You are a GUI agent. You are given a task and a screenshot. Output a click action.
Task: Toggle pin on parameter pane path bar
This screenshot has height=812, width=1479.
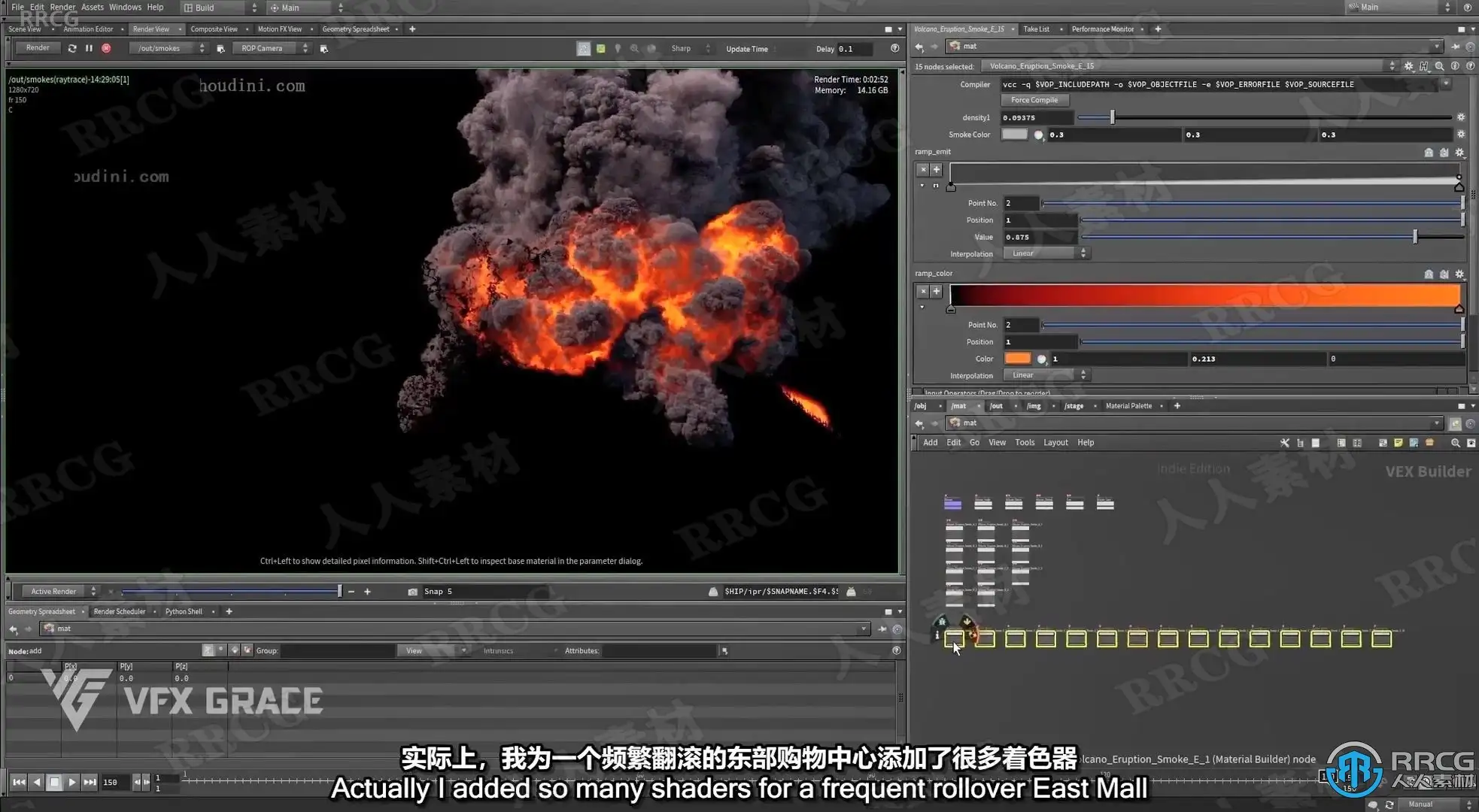[1455, 47]
